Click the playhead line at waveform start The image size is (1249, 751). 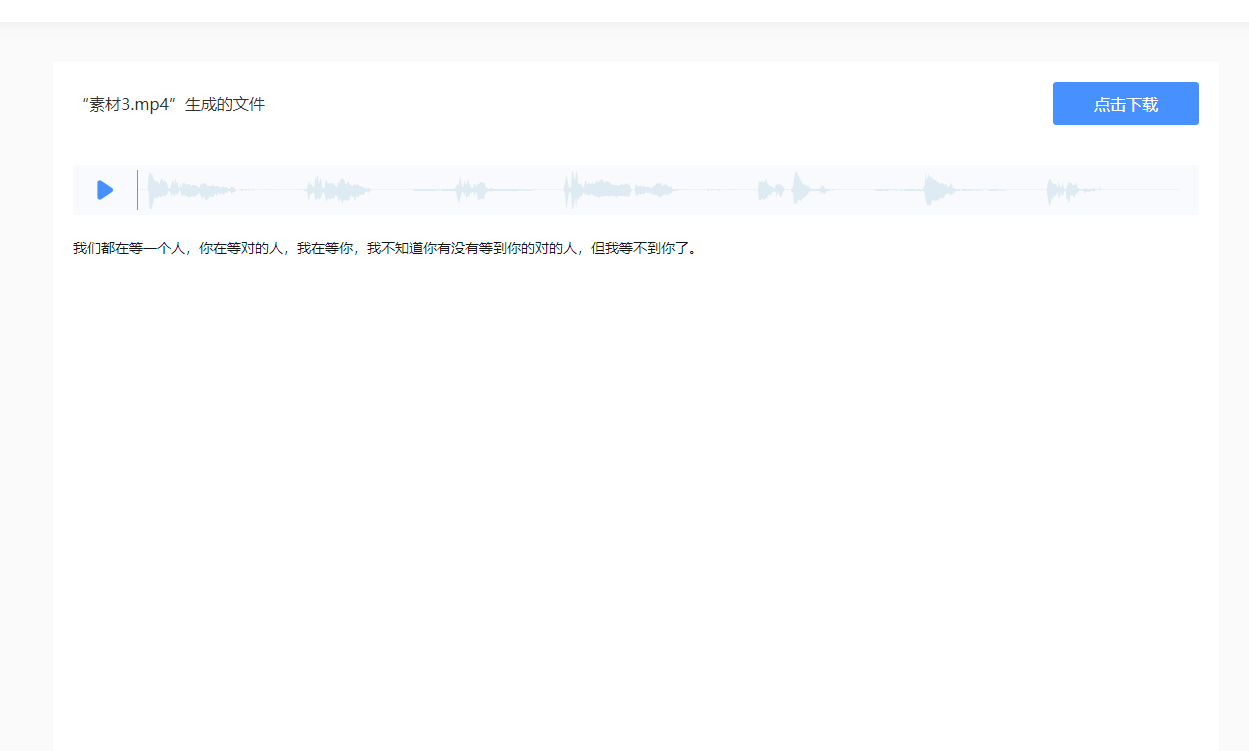[x=137, y=189]
